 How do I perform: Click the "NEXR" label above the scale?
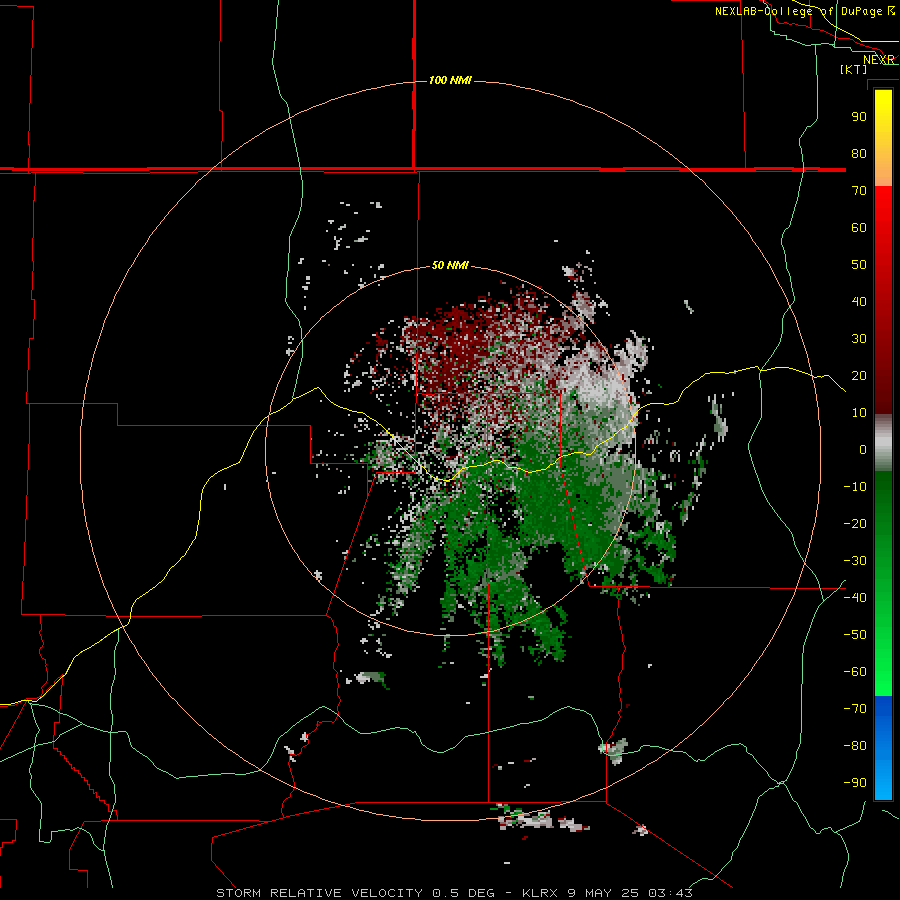coord(879,60)
